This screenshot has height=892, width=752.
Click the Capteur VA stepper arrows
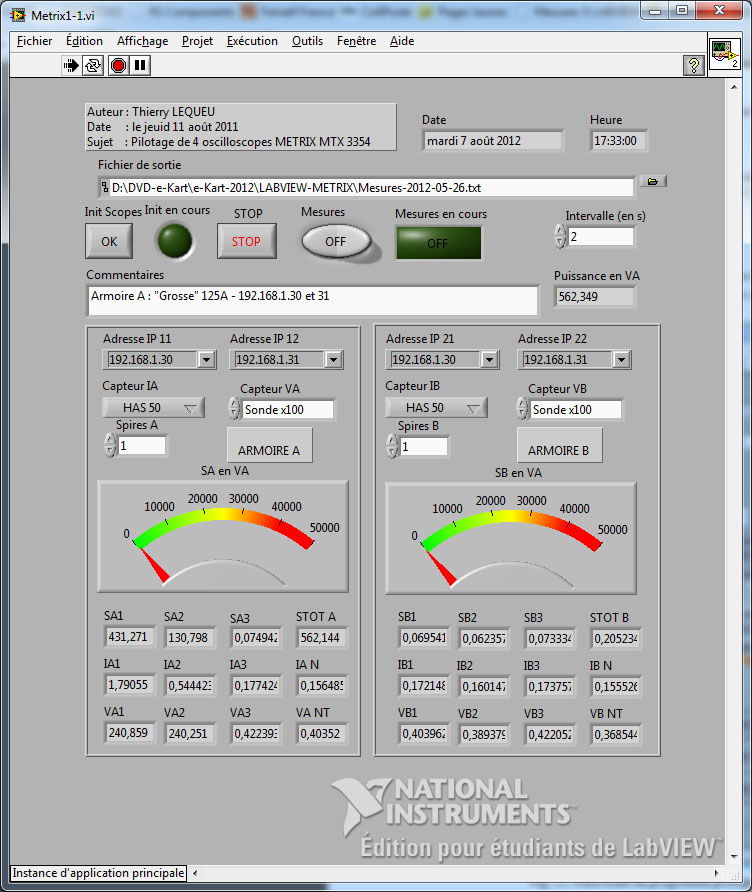234,409
